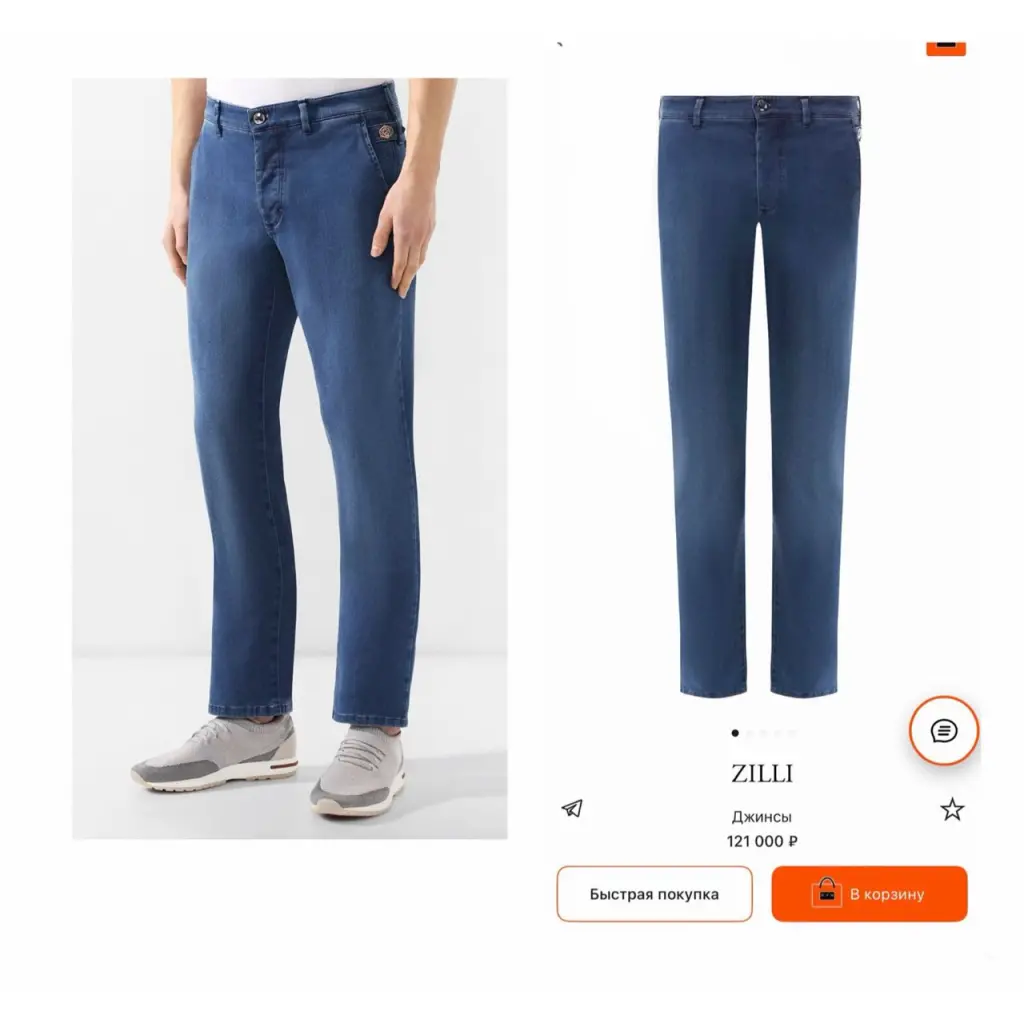Jump to the last carousel dot
Image resolution: width=1024 pixels, height=1024 pixels.
792,733
